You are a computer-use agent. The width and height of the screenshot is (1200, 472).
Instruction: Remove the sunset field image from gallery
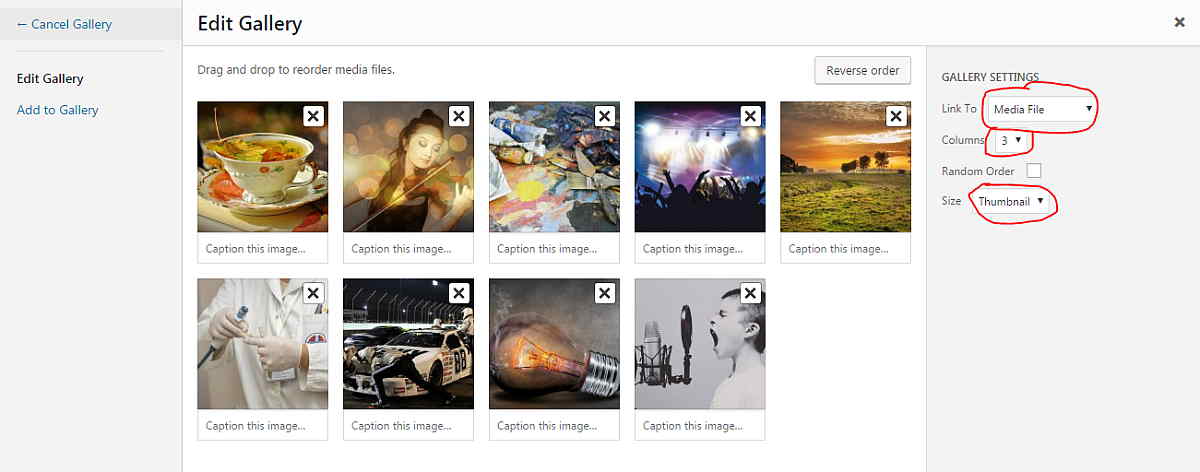896,116
